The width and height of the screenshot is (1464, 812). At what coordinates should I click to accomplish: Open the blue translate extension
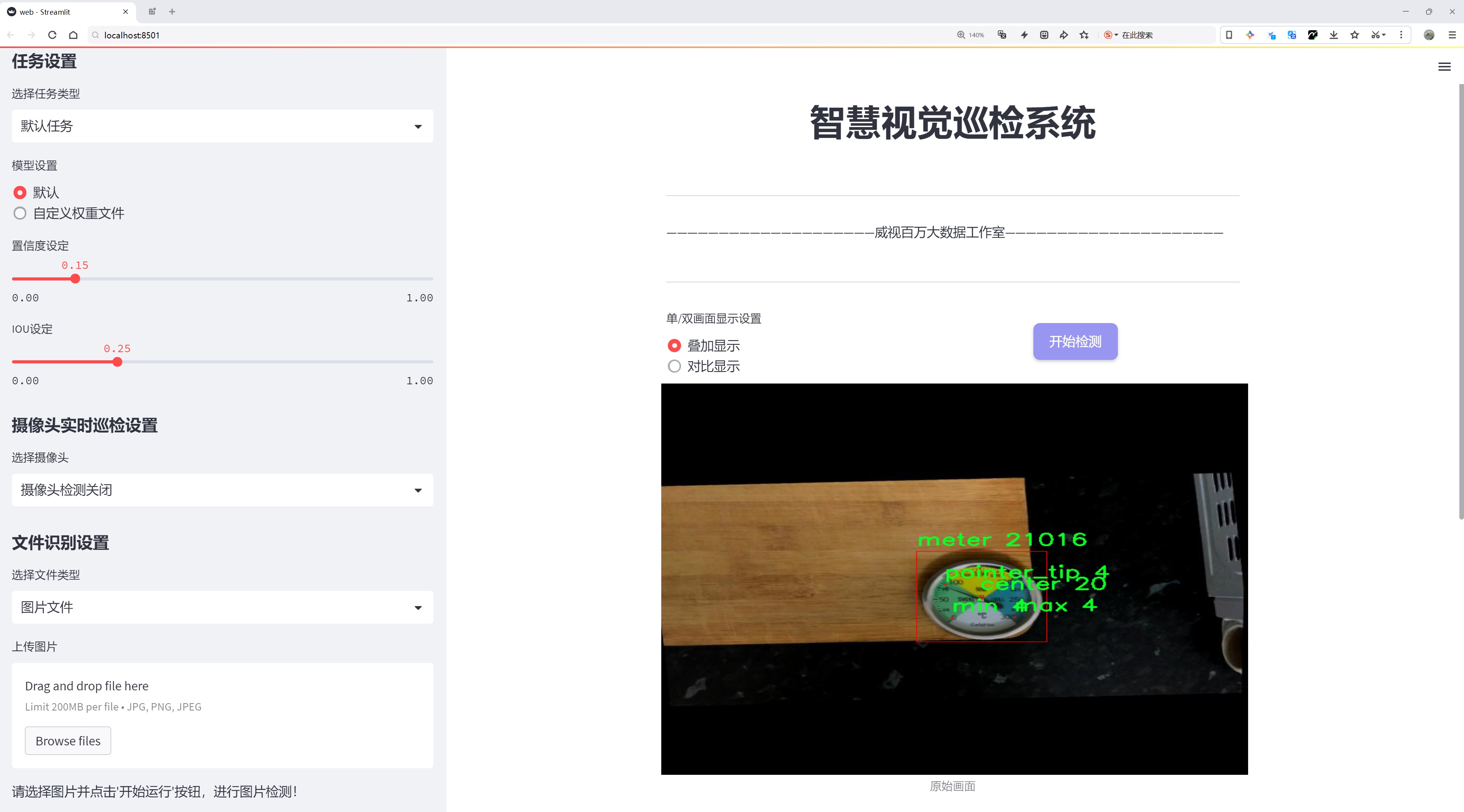pos(1292,35)
